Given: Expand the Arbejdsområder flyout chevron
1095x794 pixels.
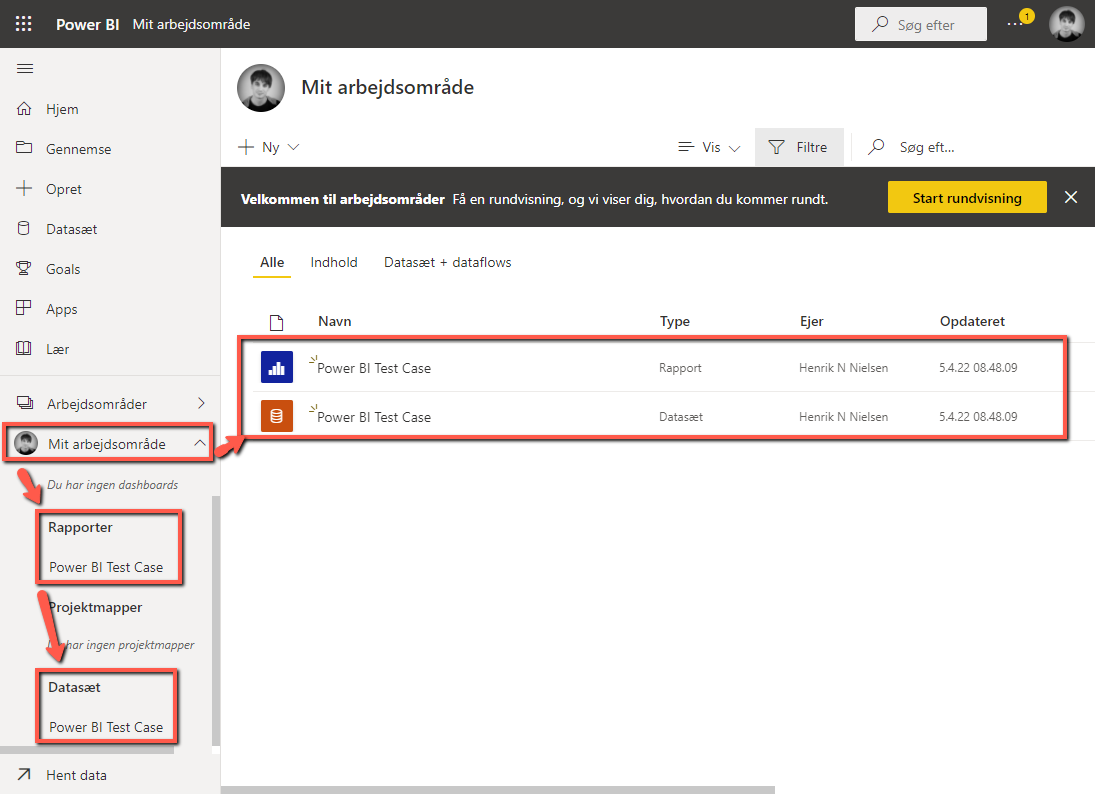Looking at the screenshot, I should pyautogui.click(x=201, y=403).
